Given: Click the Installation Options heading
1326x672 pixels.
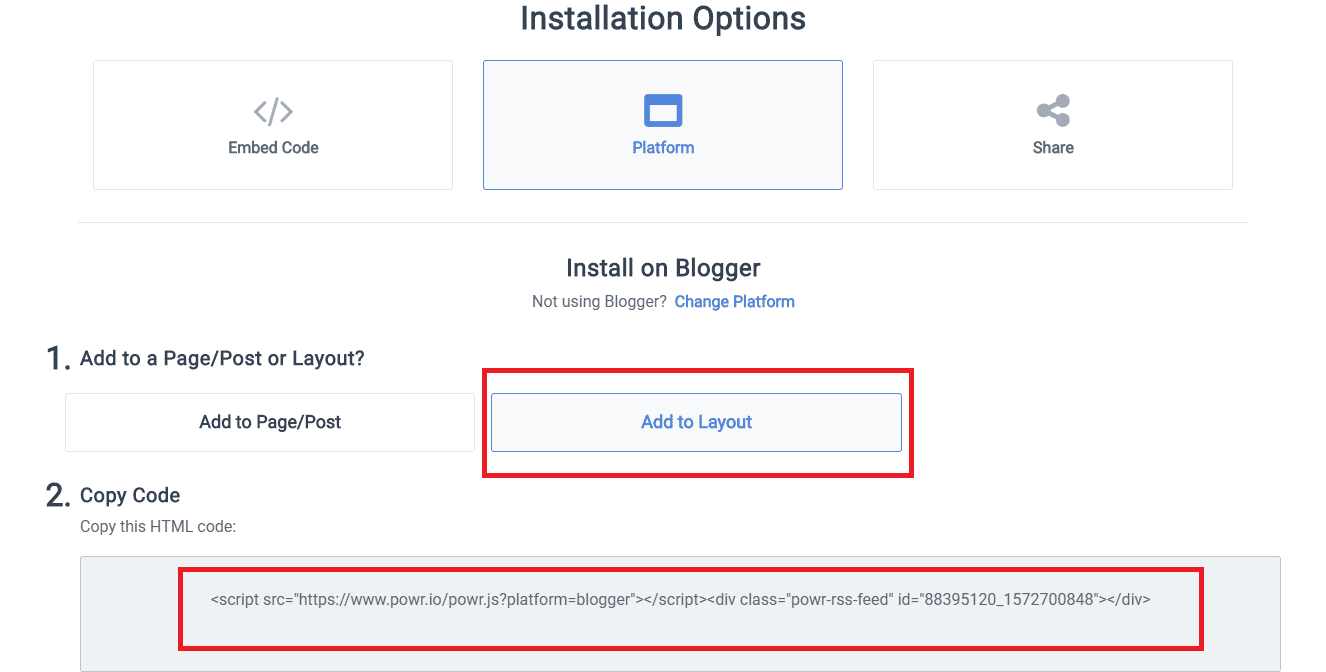Looking at the screenshot, I should click(x=663, y=18).
